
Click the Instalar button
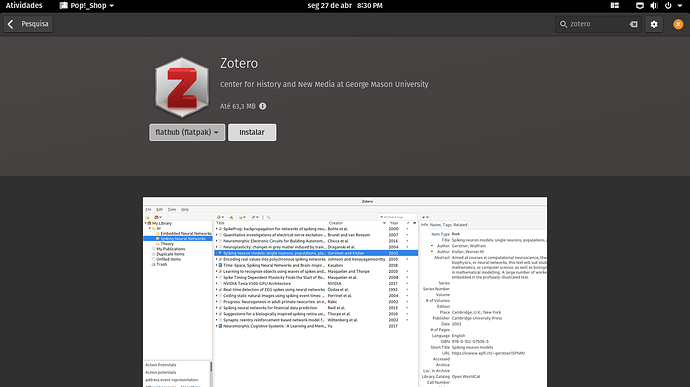coord(252,132)
